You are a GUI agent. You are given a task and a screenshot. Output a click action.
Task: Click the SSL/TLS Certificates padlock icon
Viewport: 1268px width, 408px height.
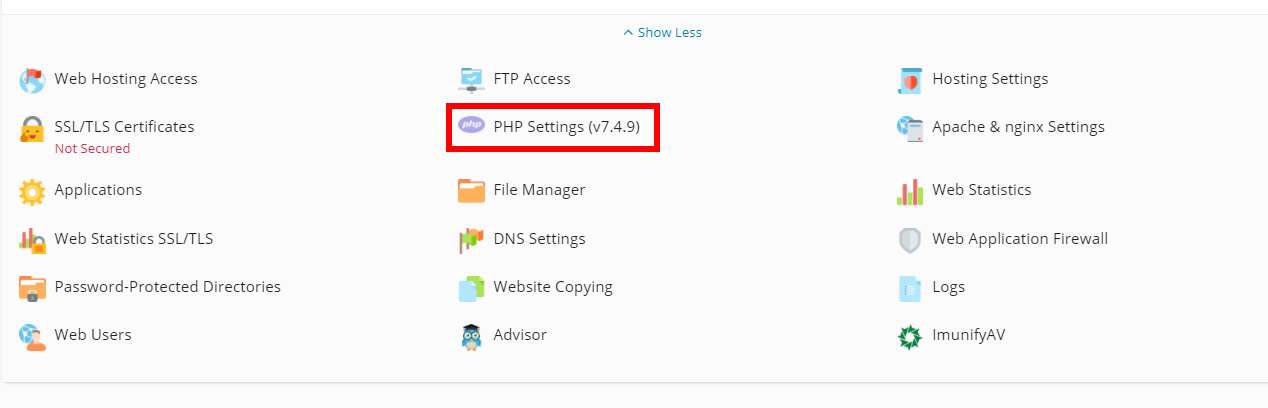coord(32,129)
